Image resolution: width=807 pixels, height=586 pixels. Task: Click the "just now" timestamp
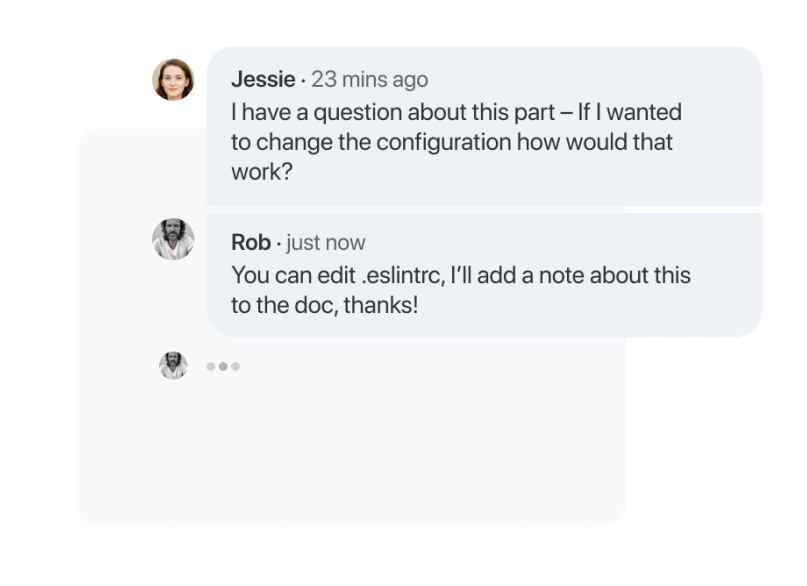coord(325,243)
